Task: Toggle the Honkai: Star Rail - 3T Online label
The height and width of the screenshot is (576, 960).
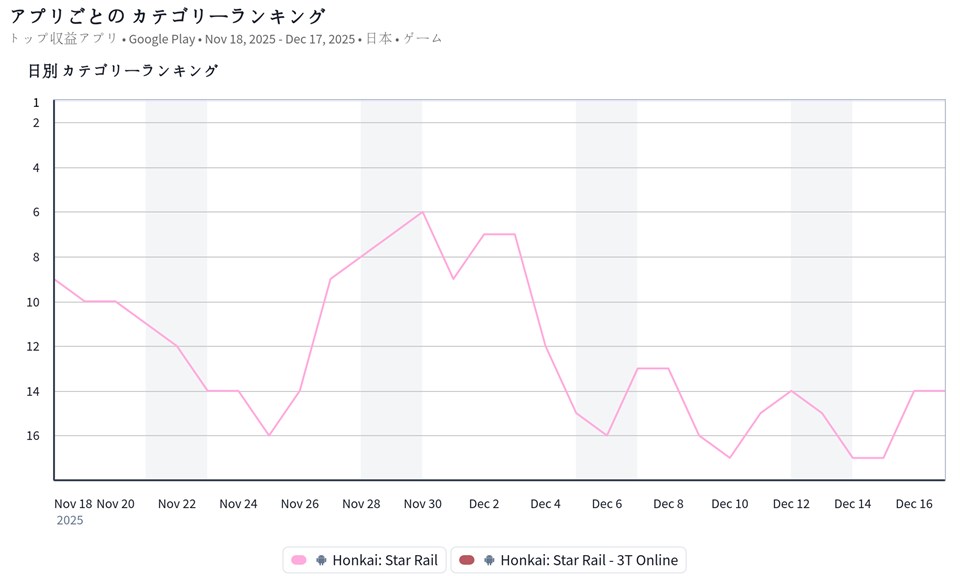Action: coord(588,560)
